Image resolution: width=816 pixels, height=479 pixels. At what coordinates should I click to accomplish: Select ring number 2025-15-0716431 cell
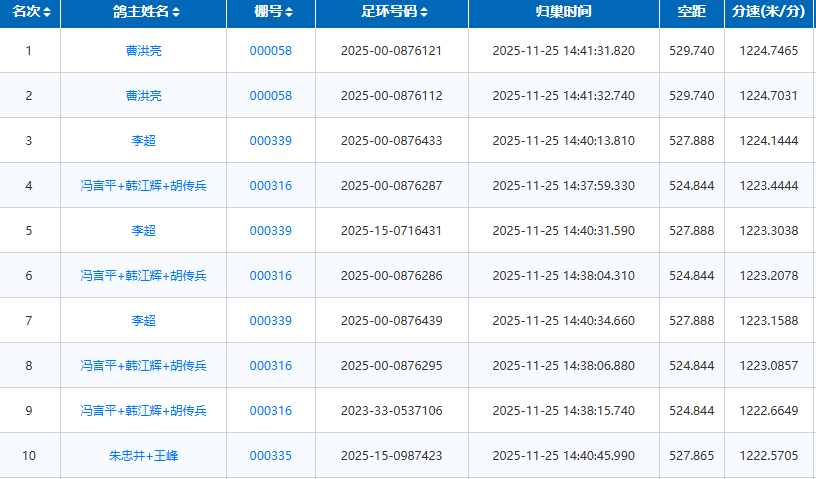[391, 231]
